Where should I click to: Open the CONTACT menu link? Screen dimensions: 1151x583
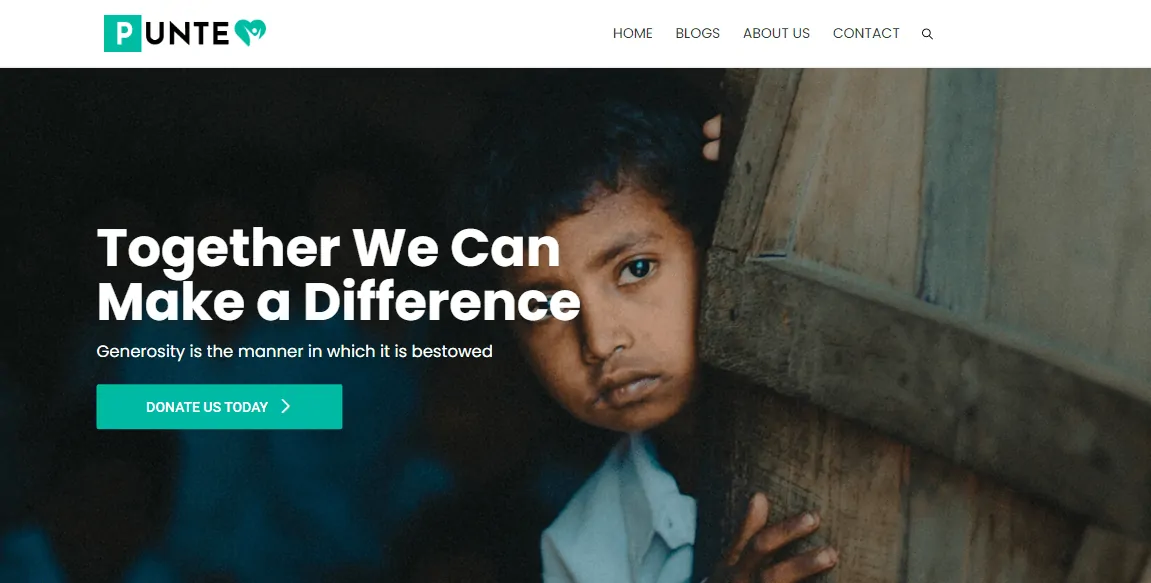[x=866, y=33]
